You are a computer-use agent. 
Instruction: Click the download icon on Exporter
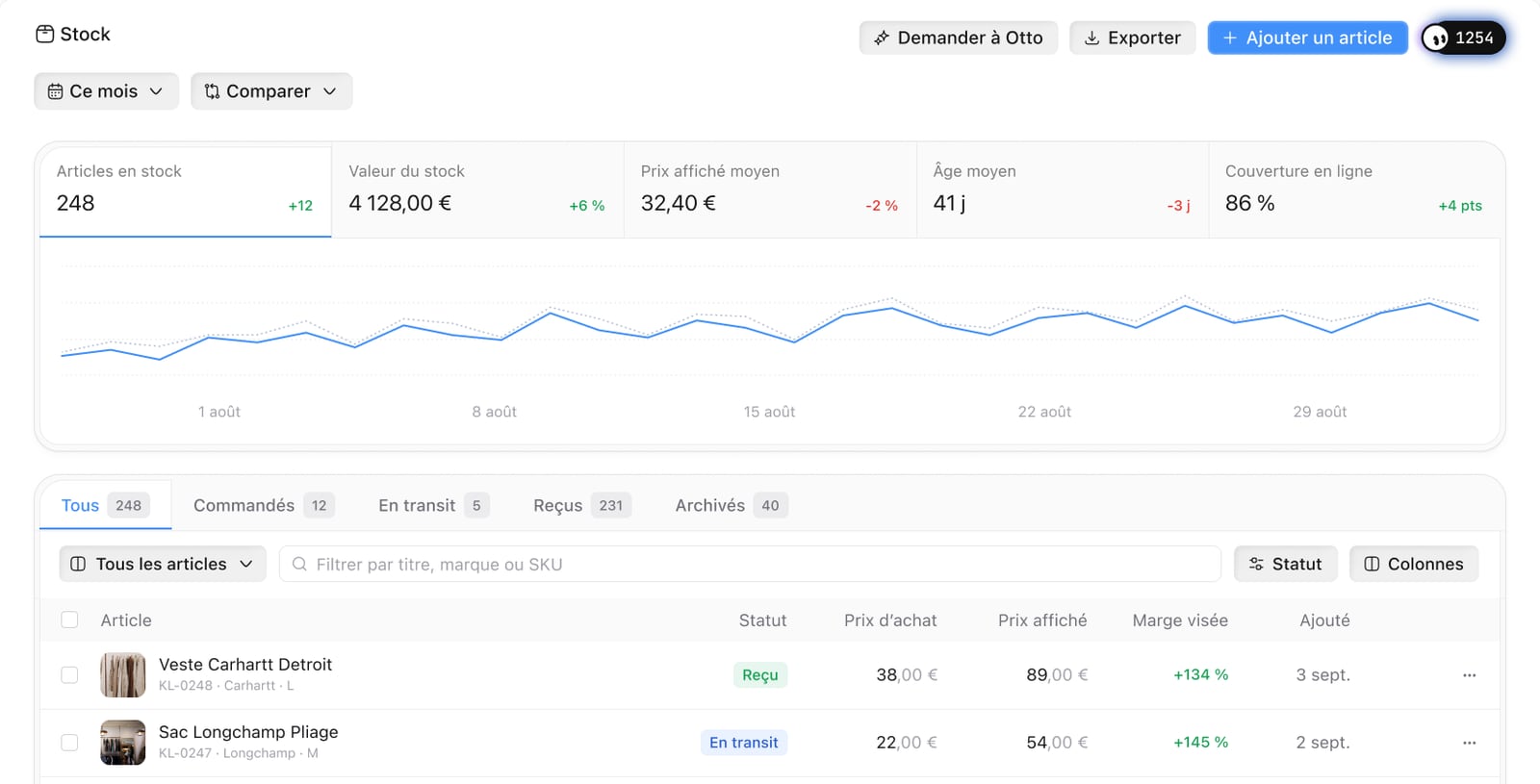(x=1091, y=38)
